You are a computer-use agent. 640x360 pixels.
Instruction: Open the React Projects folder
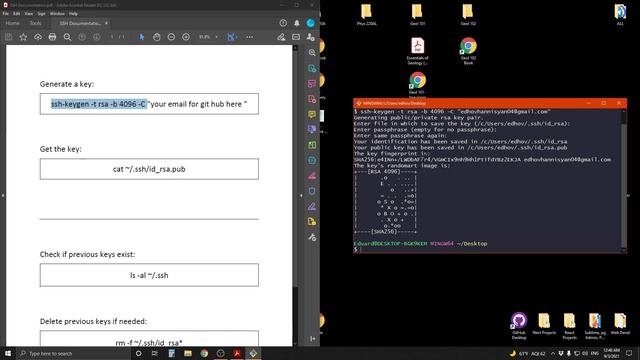click(569, 326)
